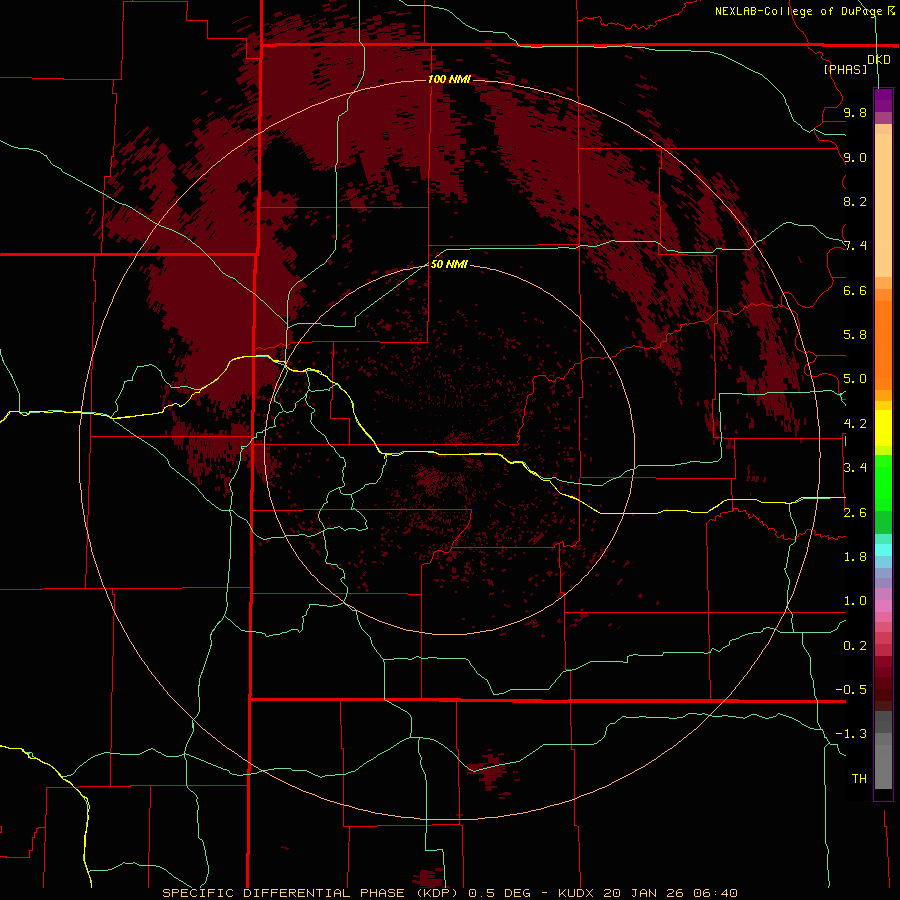Click the 2.6 legend value
The width and height of the screenshot is (900, 900).
point(855,512)
